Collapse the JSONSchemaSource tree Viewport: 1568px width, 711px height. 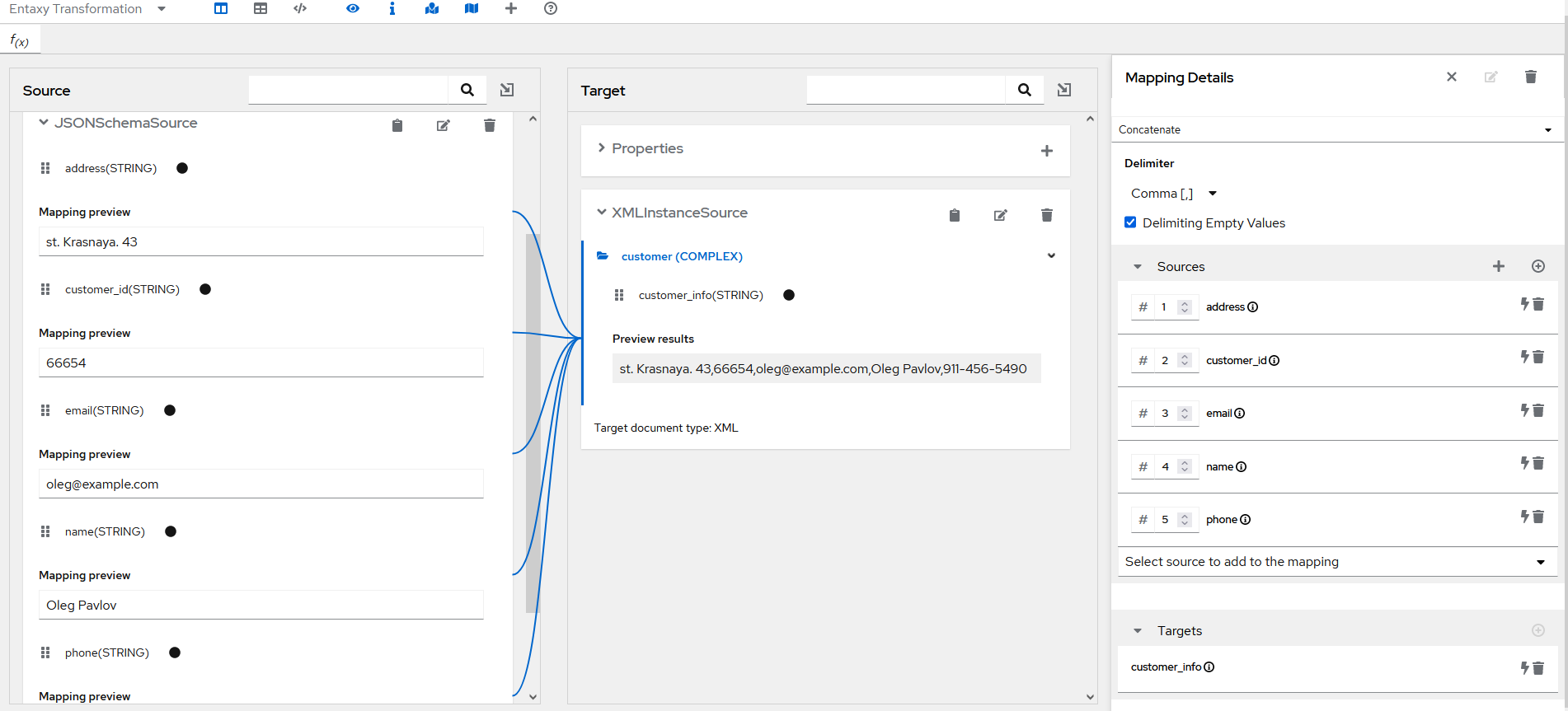tap(44, 123)
